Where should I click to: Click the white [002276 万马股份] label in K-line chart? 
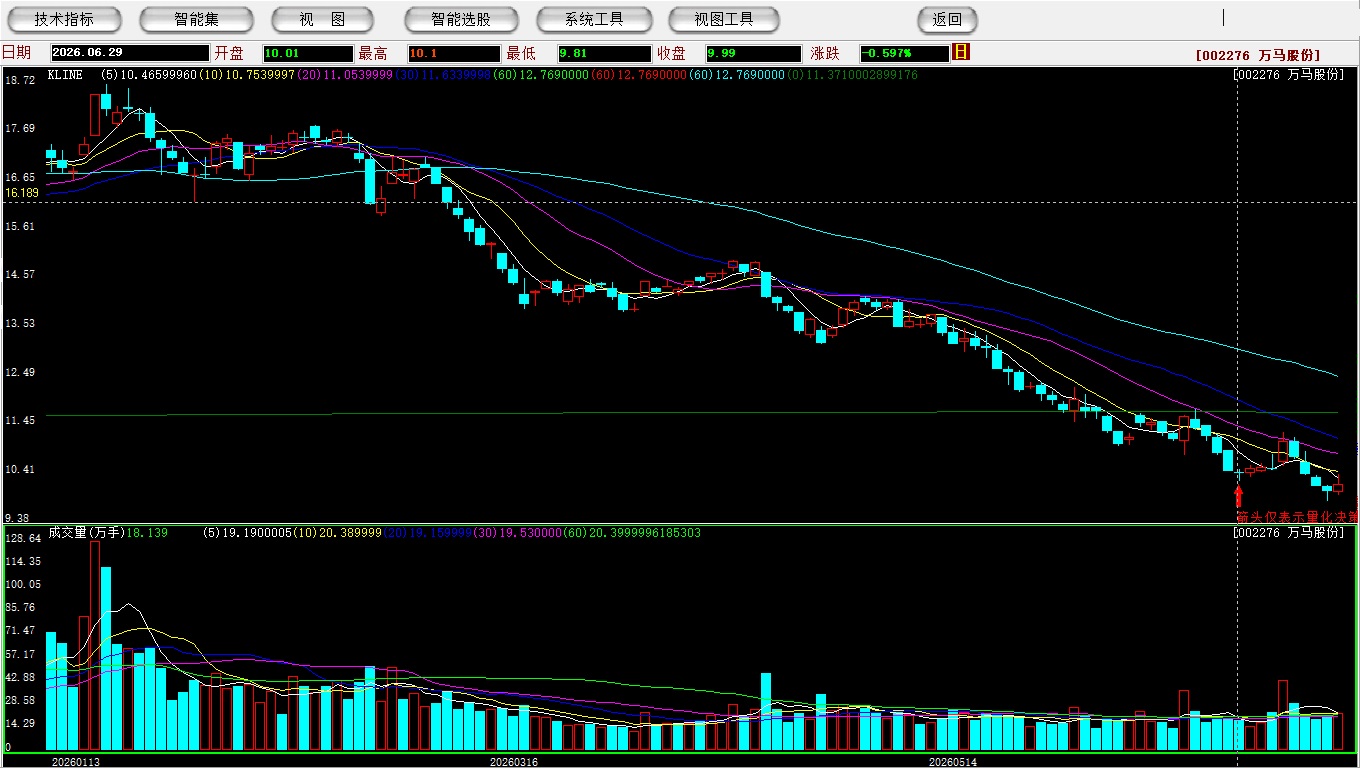pos(1288,75)
